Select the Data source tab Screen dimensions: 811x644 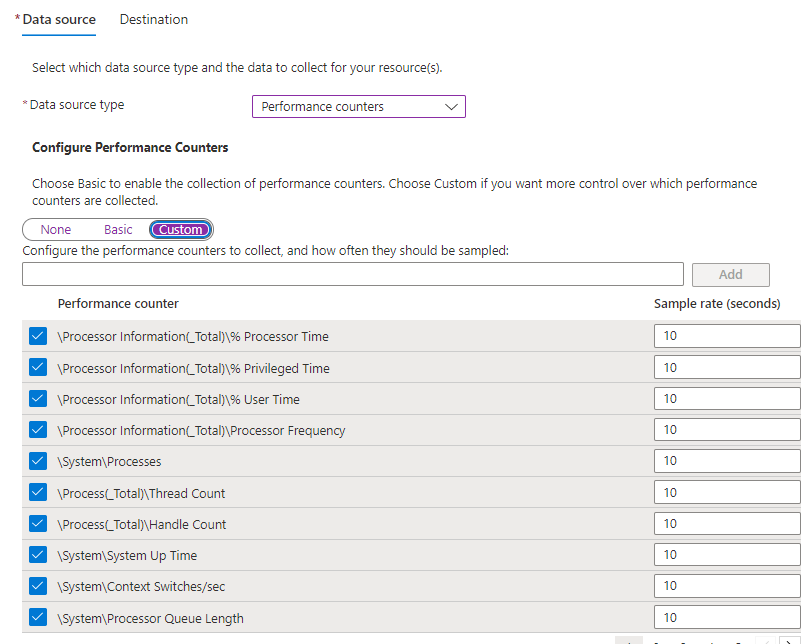point(59,19)
